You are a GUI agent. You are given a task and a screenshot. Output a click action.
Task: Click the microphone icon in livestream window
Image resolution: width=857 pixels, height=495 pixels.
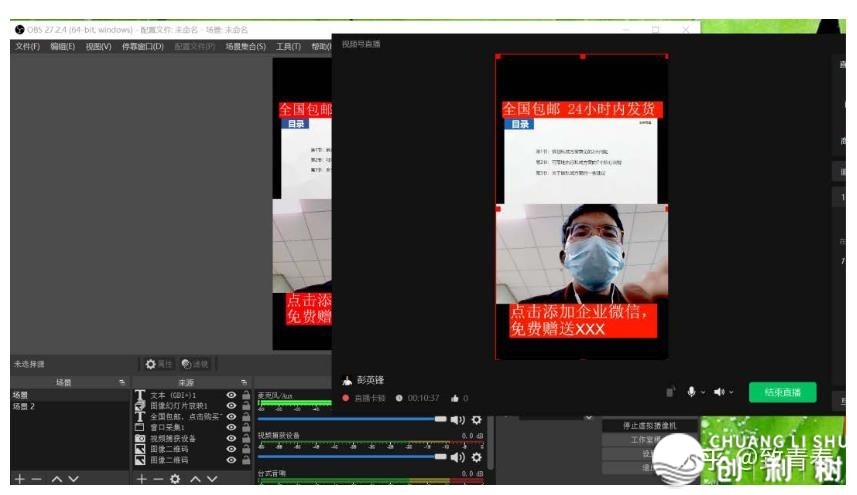click(x=691, y=392)
